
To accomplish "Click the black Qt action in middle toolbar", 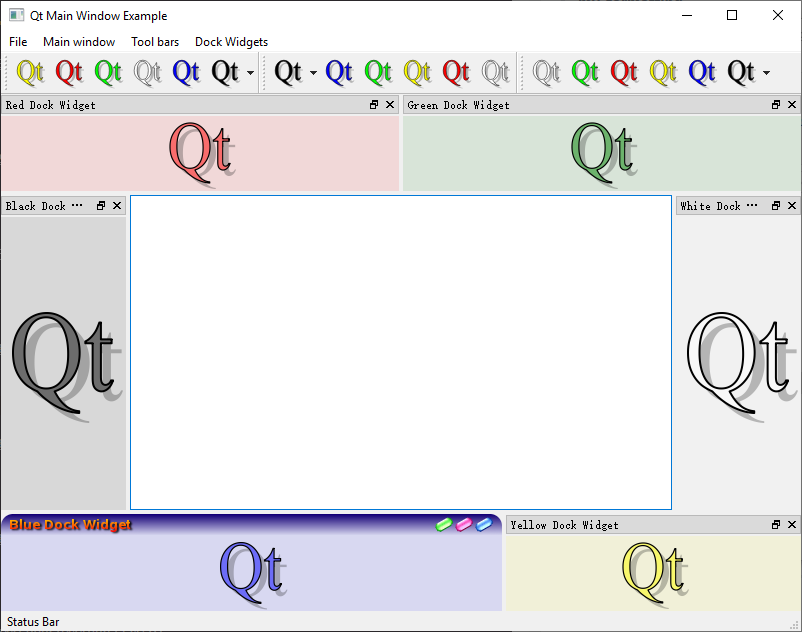I will (x=289, y=72).
